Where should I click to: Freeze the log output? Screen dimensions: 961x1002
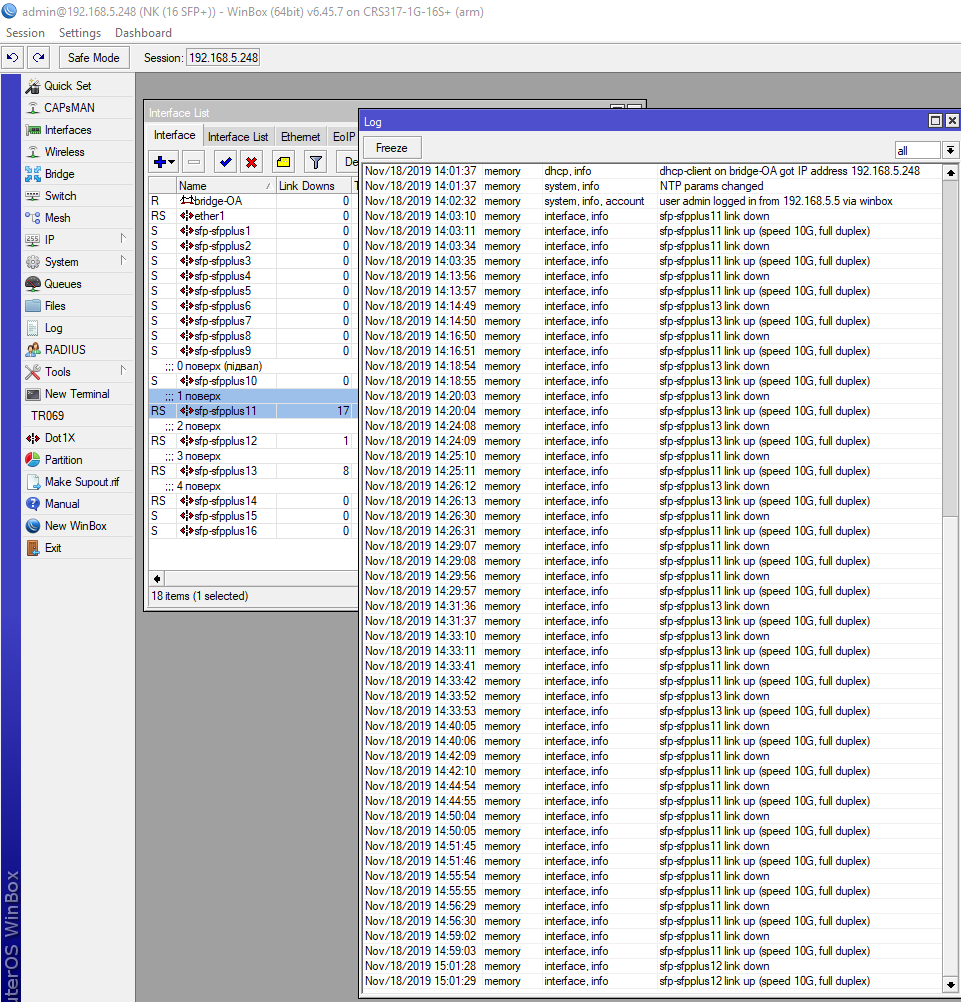[392, 148]
